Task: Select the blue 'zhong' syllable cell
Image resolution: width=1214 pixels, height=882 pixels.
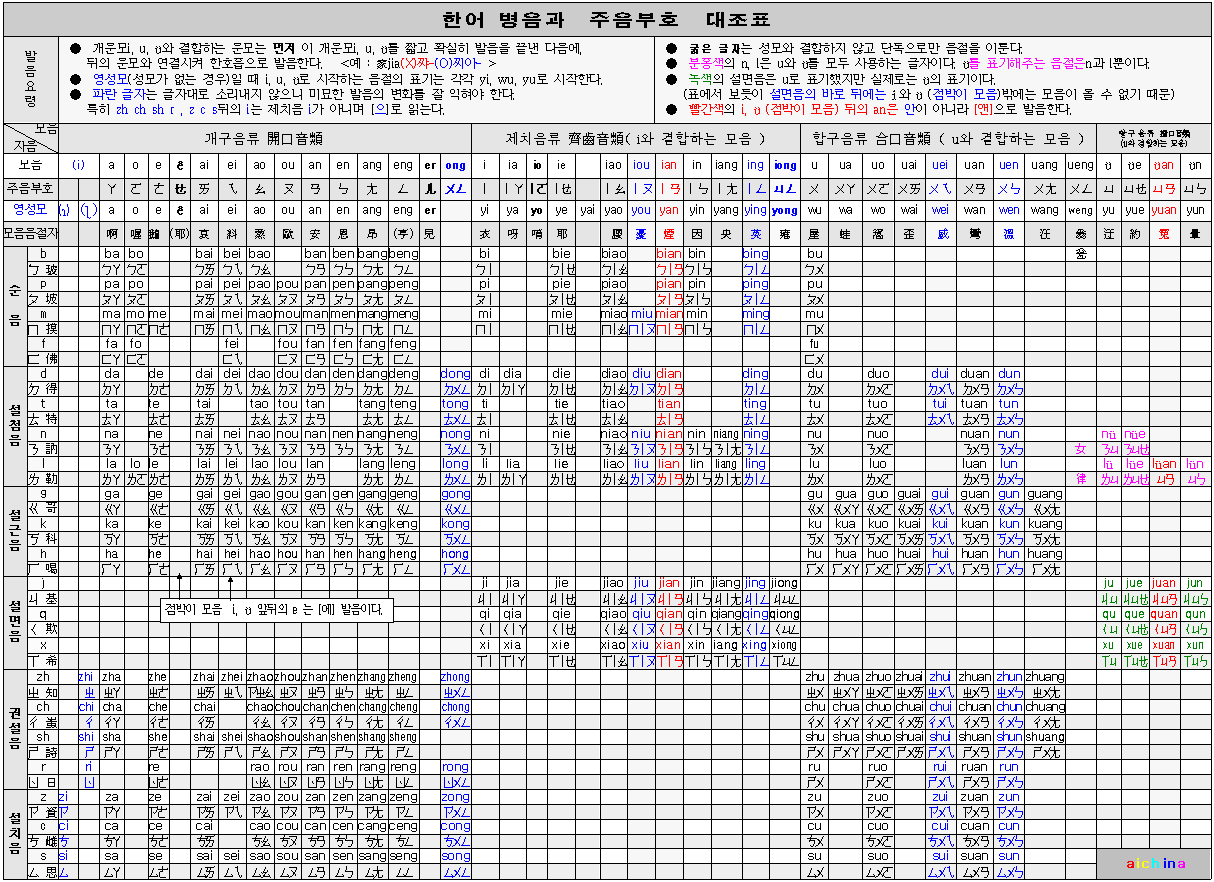Action: 455,677
